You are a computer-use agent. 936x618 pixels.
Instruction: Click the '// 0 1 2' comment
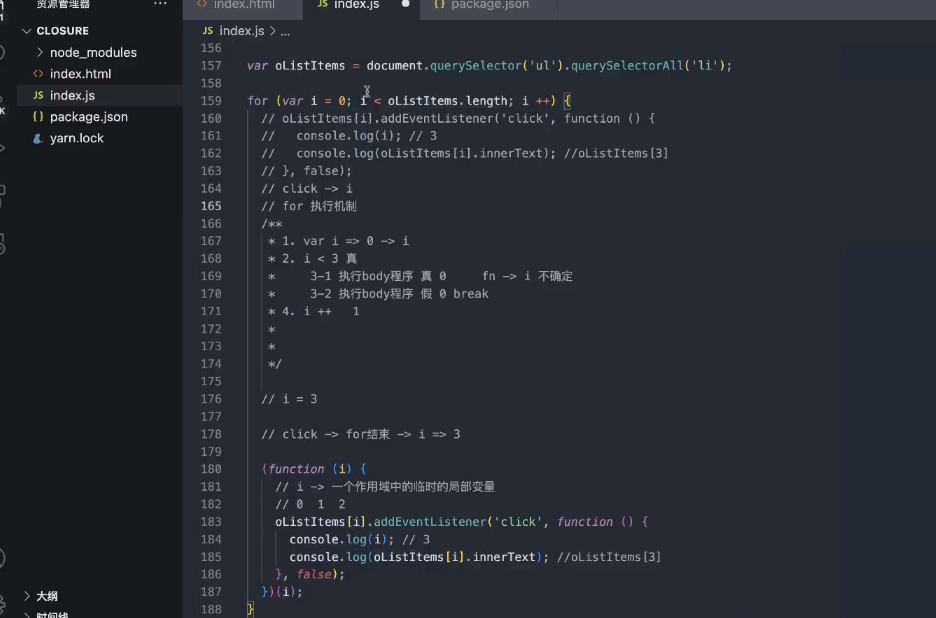point(310,505)
